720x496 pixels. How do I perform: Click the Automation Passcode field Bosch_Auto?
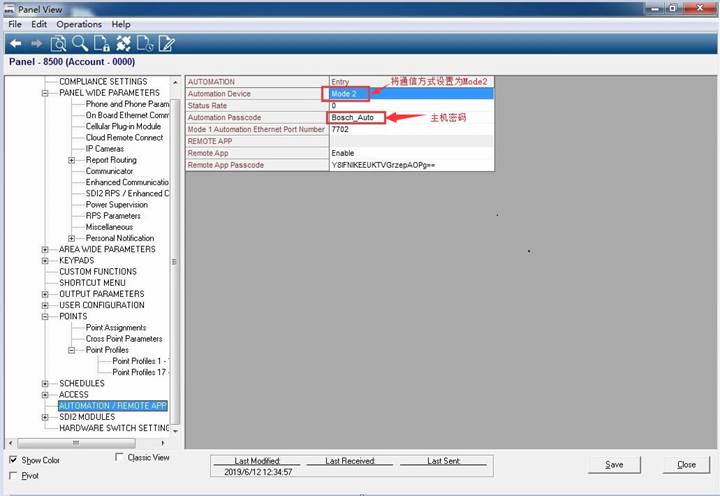coord(356,117)
